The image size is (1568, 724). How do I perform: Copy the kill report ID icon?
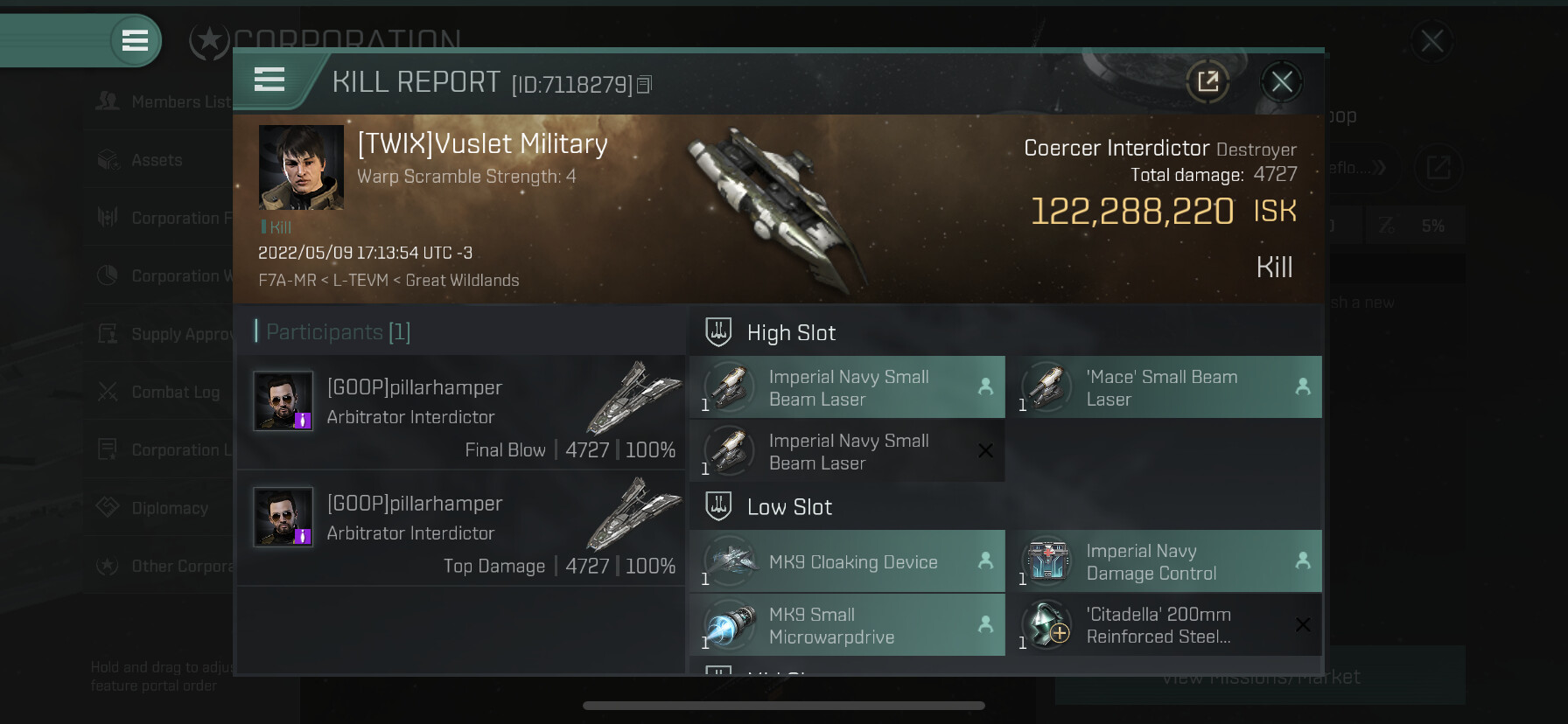coord(645,84)
